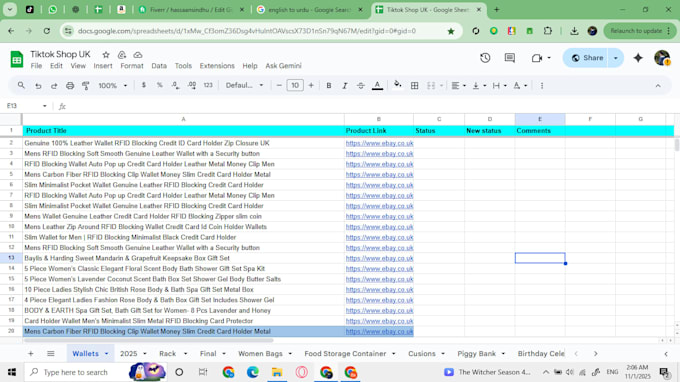The height and width of the screenshot is (382, 680).
Task: Open the 123 number formats menu
Action: (x=208, y=85)
